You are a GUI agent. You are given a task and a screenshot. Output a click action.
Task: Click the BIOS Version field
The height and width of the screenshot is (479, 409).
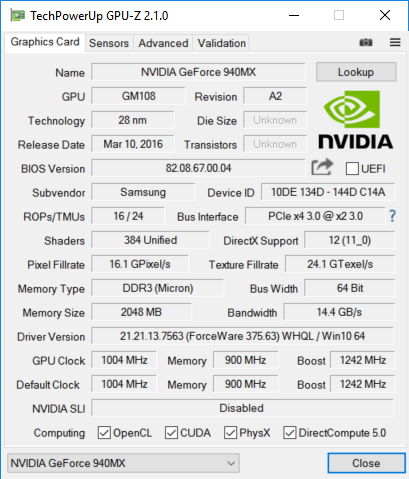coord(198,168)
